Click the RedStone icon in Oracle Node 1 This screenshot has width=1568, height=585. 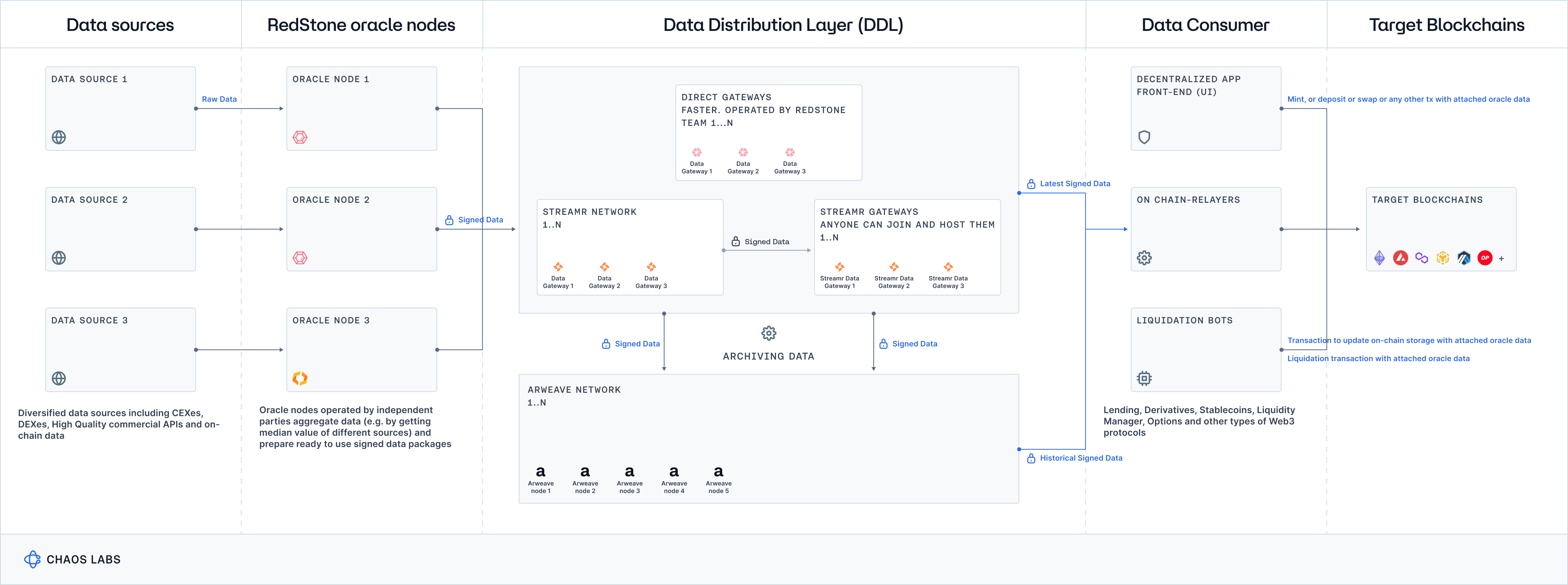300,137
